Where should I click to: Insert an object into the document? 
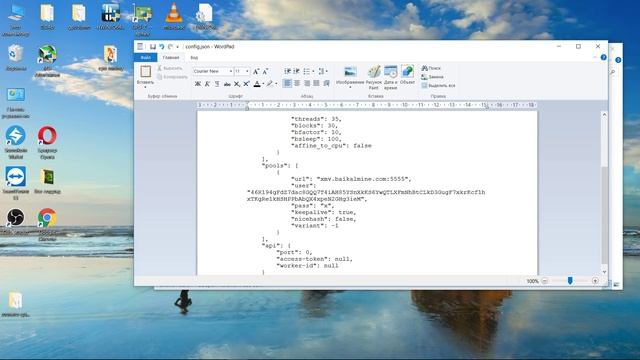(407, 75)
